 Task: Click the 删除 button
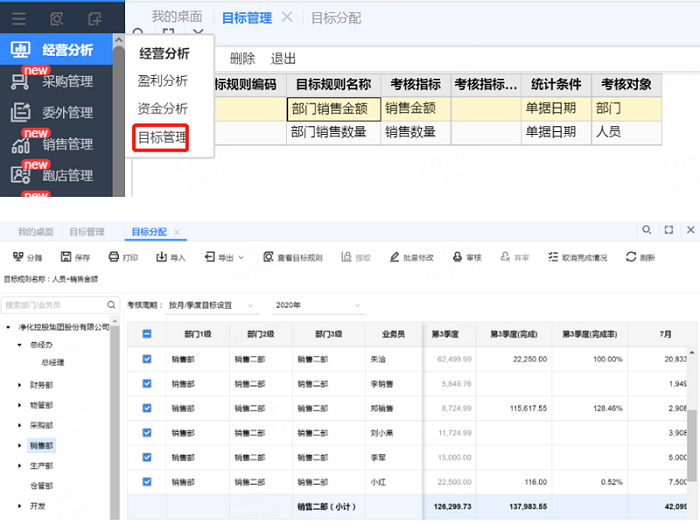[242, 58]
